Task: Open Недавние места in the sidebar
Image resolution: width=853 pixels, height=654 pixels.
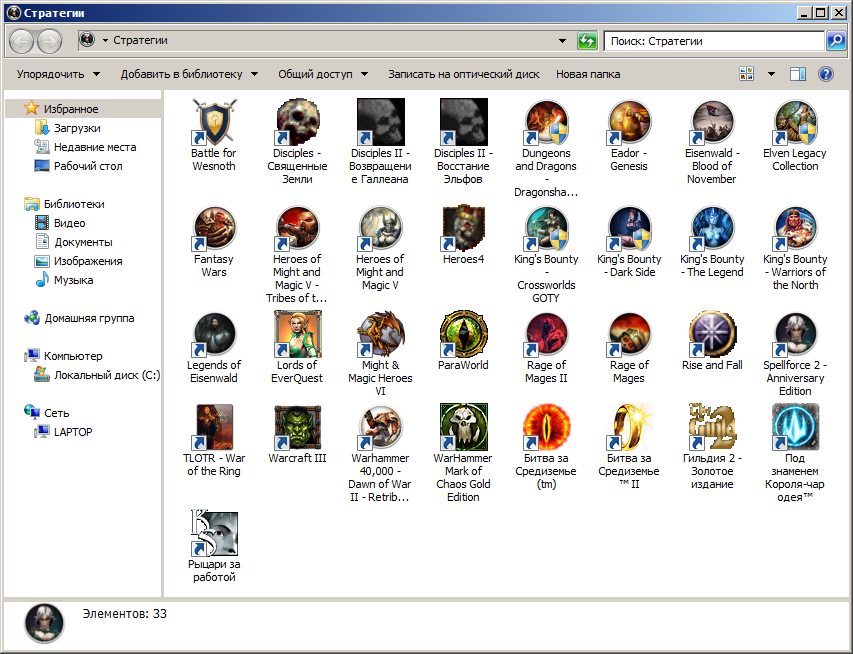Action: click(x=95, y=147)
